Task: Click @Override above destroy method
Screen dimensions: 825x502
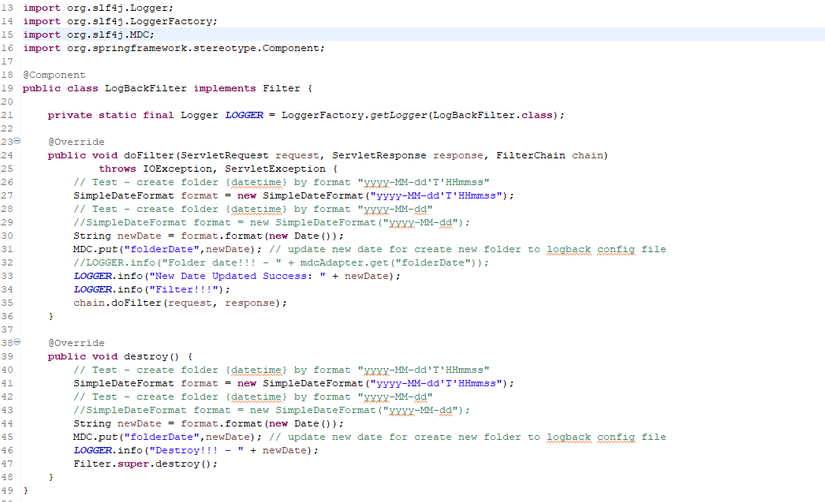Action: tap(76, 343)
